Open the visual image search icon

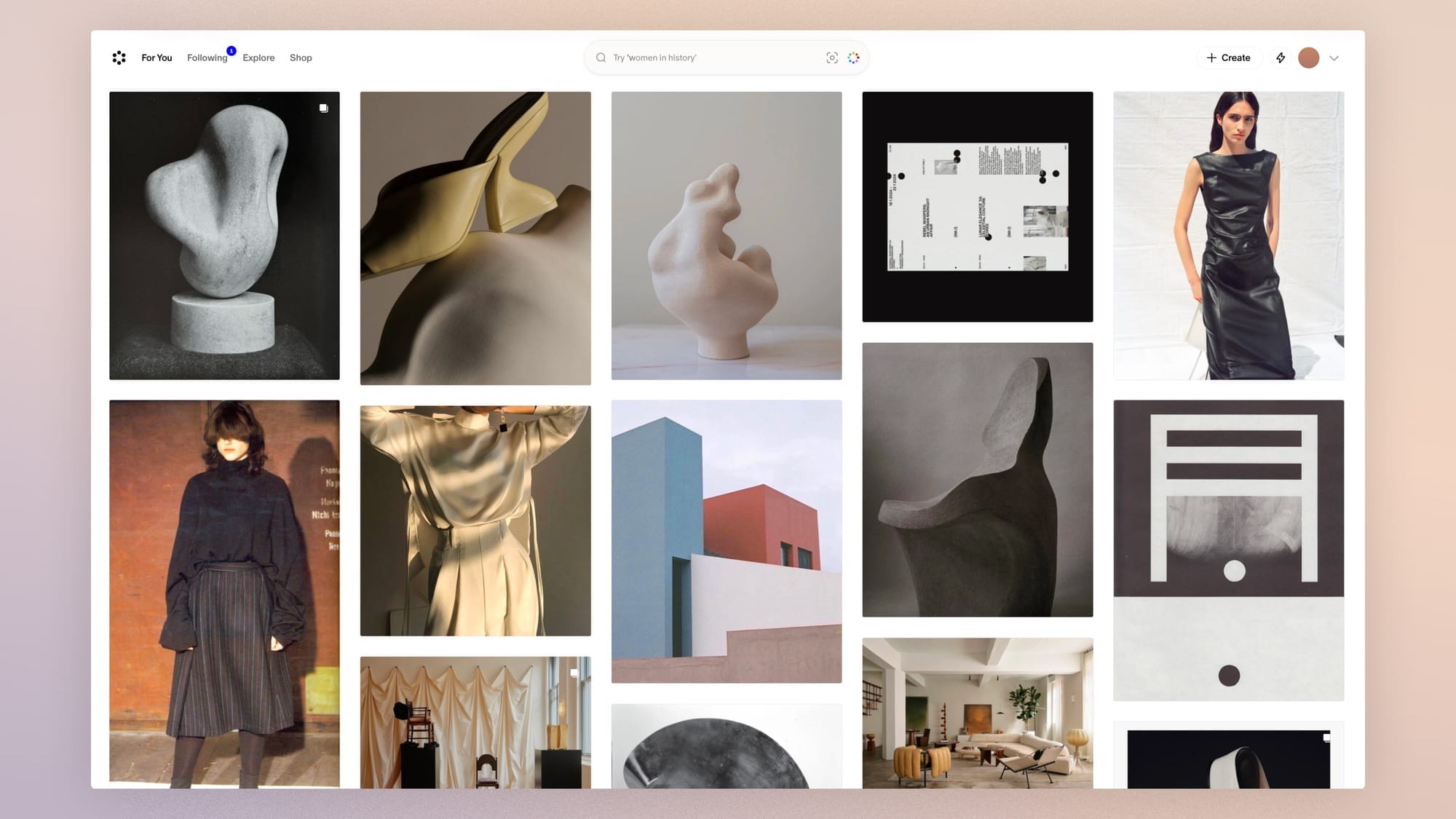832,58
